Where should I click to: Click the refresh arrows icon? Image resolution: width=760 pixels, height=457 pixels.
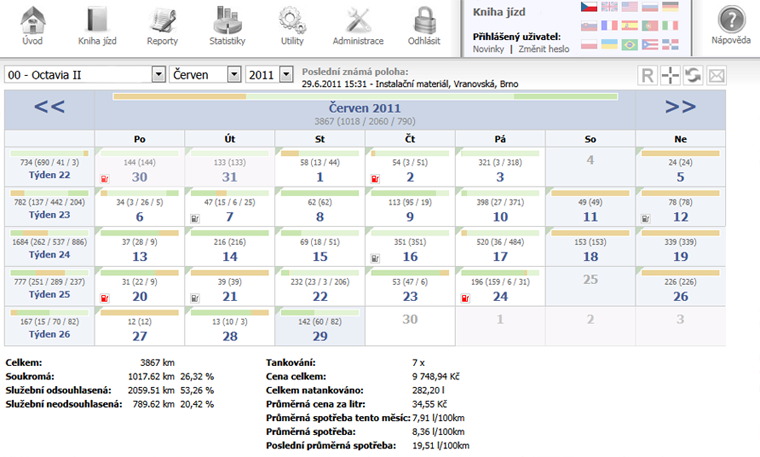[693, 75]
